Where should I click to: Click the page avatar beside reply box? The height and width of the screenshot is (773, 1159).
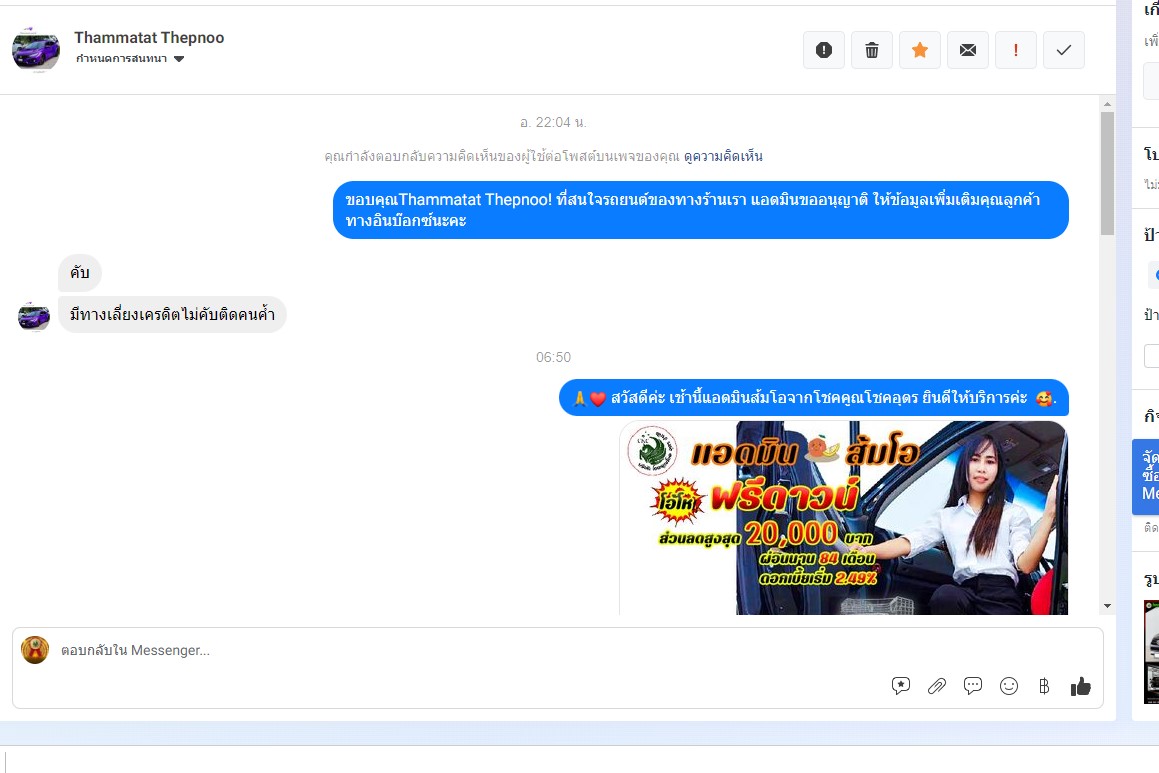35,650
